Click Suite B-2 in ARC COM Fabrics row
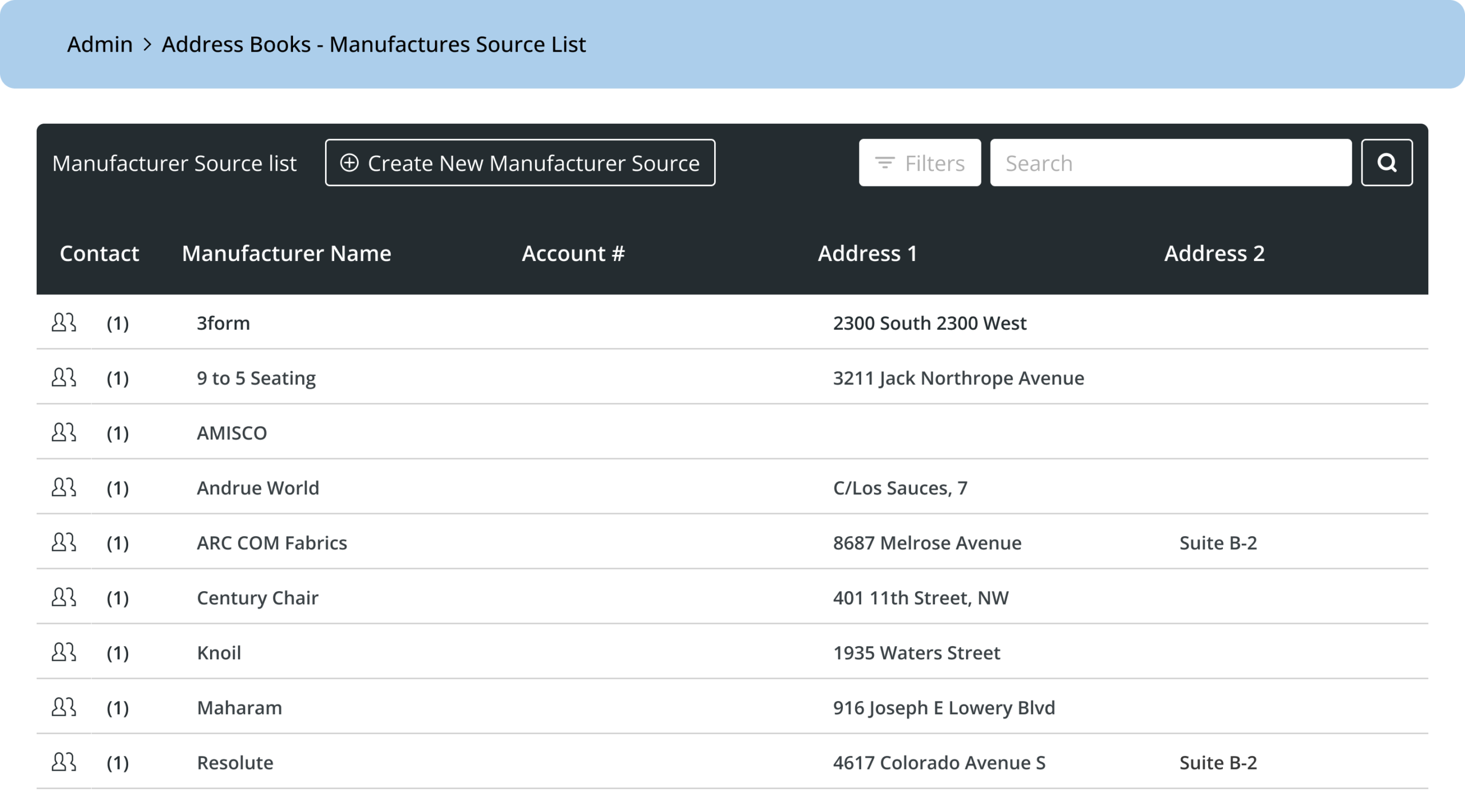Image resolution: width=1465 pixels, height=812 pixels. click(x=1218, y=543)
